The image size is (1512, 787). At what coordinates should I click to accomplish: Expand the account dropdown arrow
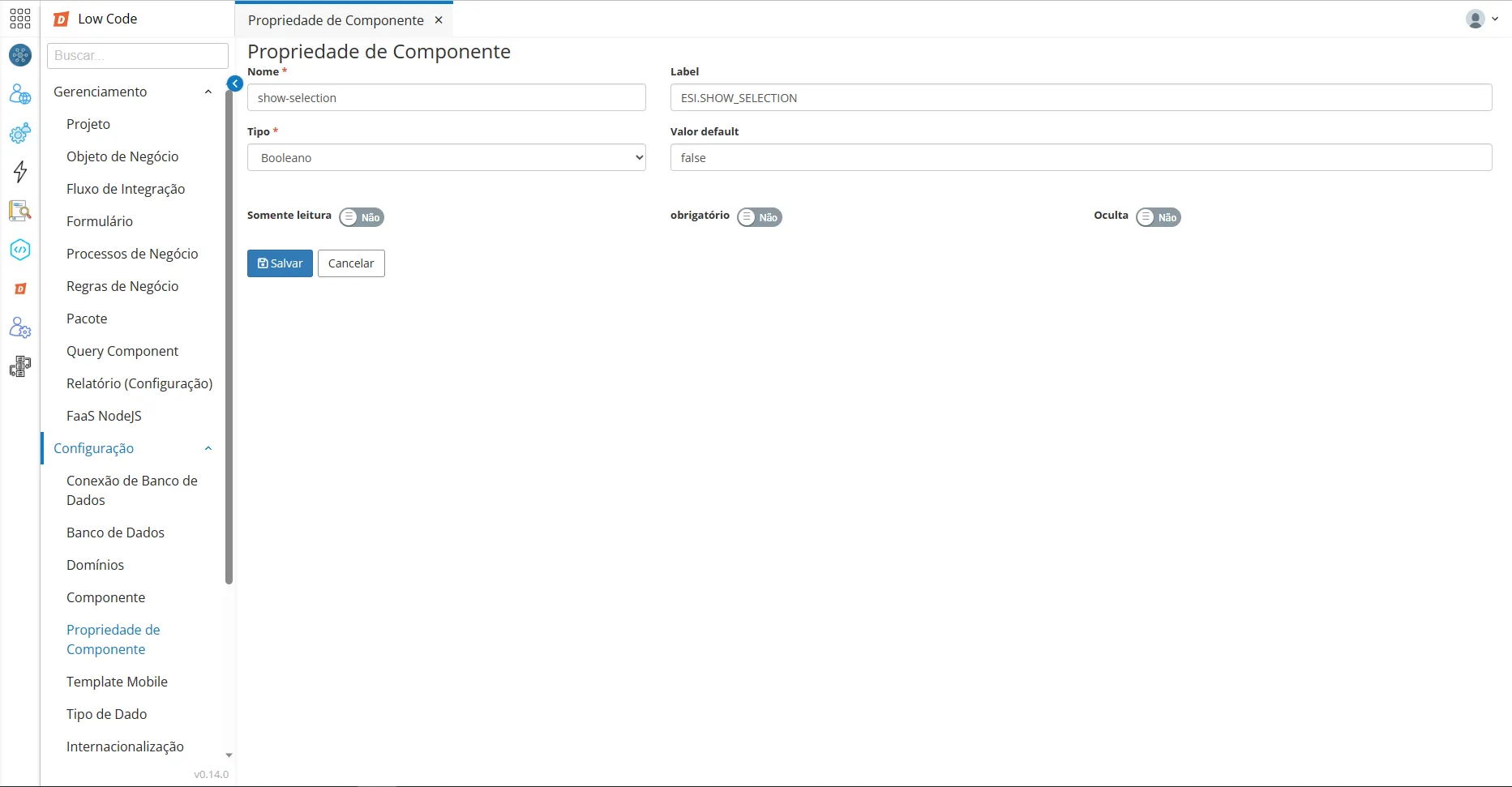coord(1495,19)
